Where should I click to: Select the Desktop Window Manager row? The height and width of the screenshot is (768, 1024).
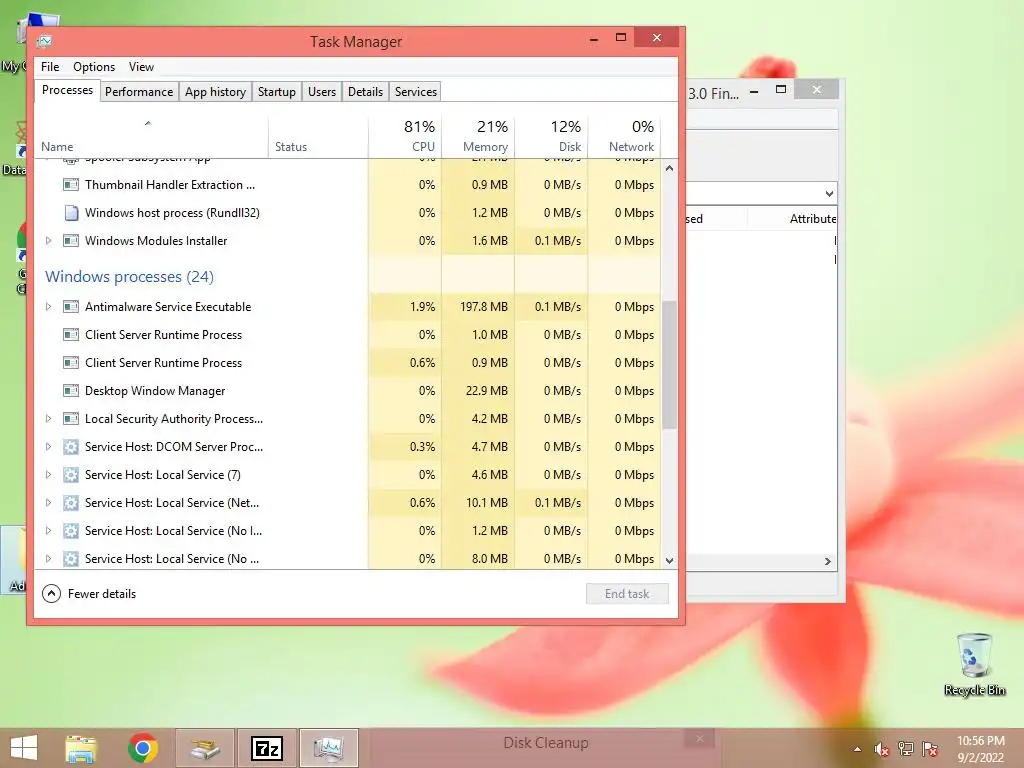click(347, 391)
